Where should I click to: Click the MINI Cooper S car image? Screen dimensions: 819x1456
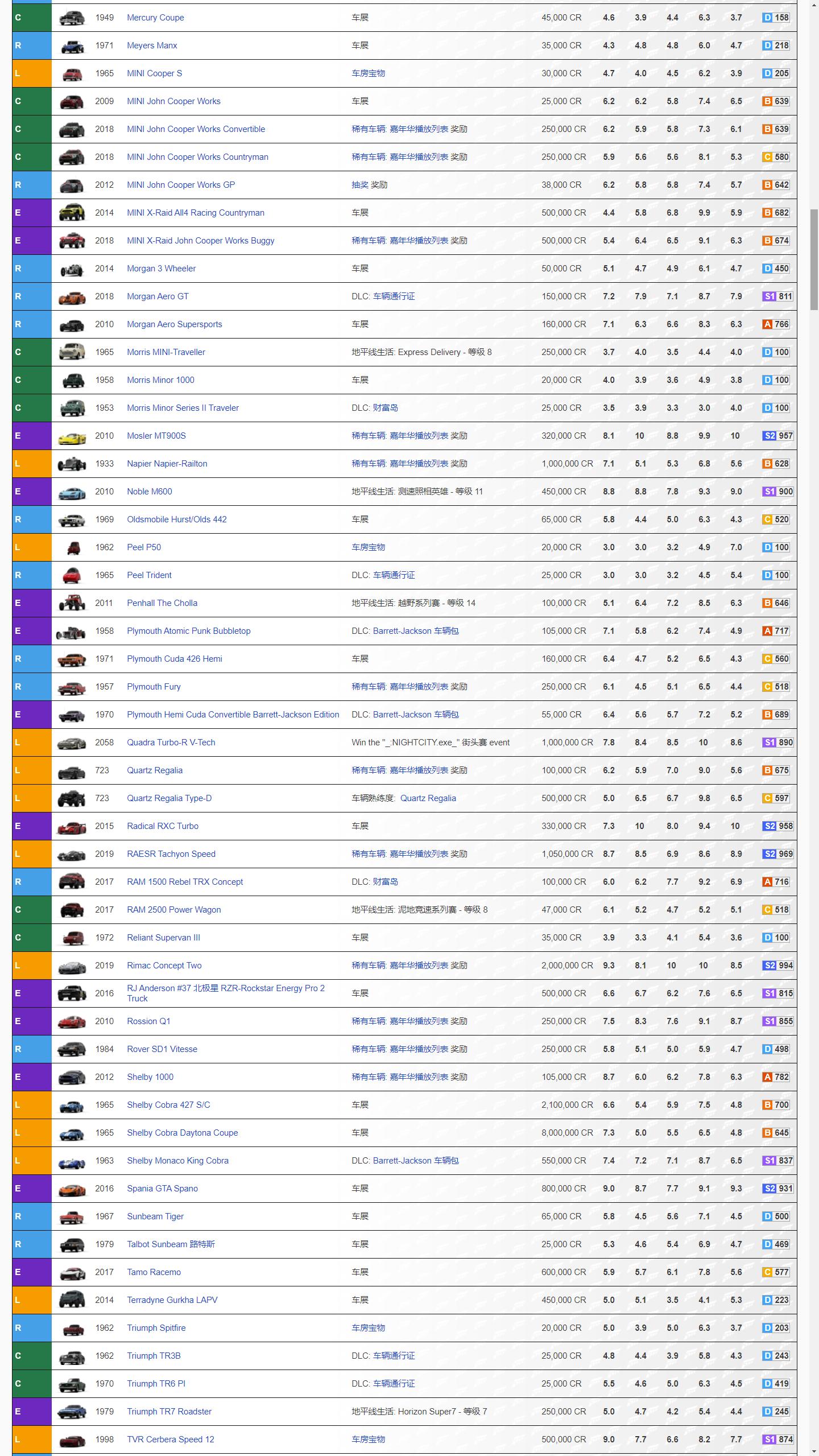72,73
